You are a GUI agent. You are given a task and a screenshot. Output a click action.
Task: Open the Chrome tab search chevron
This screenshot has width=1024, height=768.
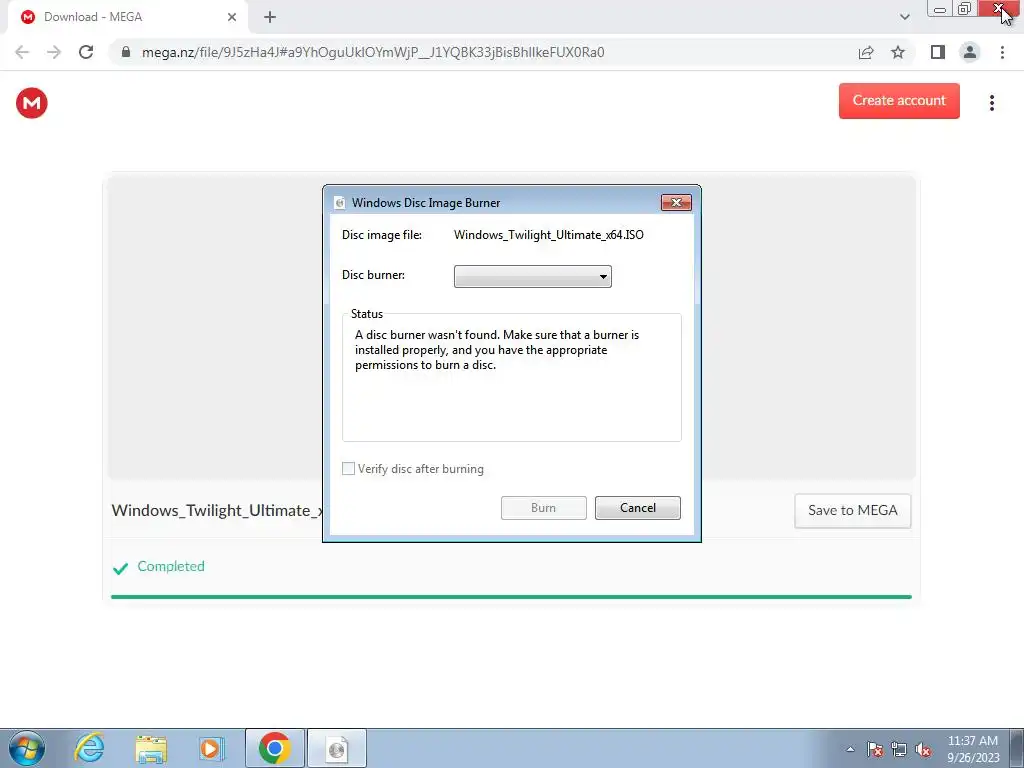coord(904,17)
